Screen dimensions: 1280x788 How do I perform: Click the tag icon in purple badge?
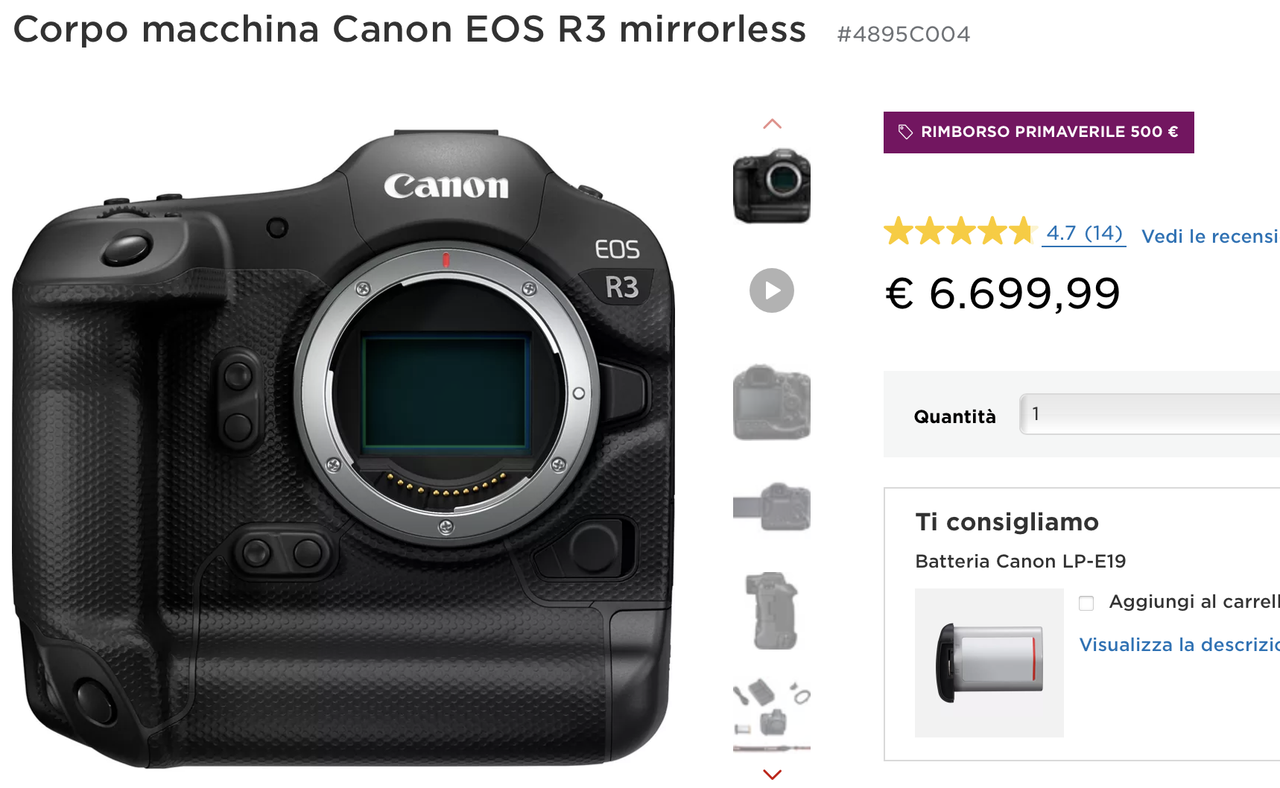click(906, 132)
